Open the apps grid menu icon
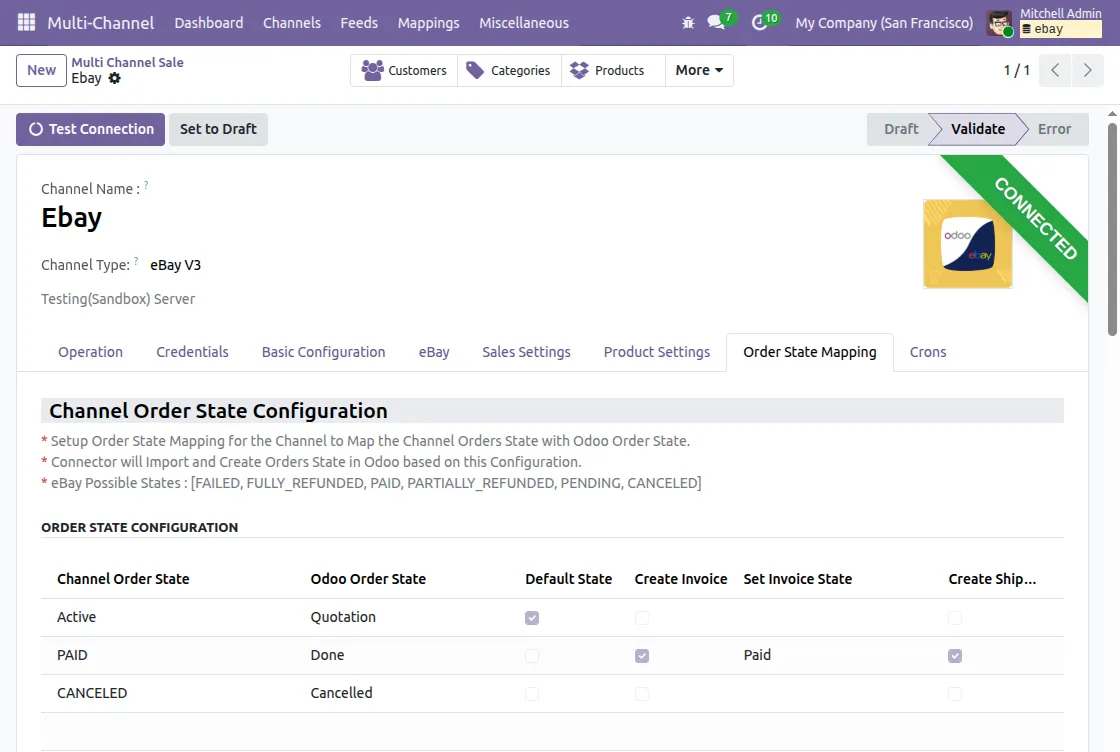This screenshot has height=752, width=1120. click(26, 23)
